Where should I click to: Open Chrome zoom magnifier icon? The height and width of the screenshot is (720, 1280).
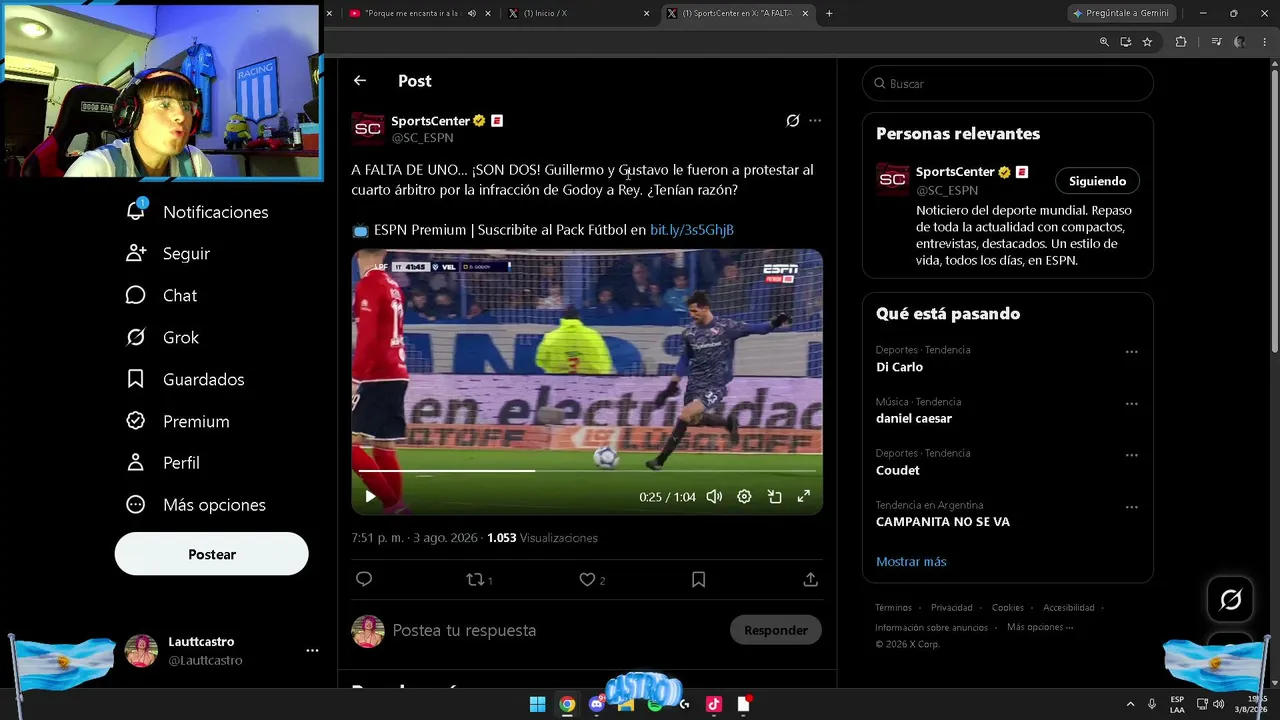[x=1104, y=42]
